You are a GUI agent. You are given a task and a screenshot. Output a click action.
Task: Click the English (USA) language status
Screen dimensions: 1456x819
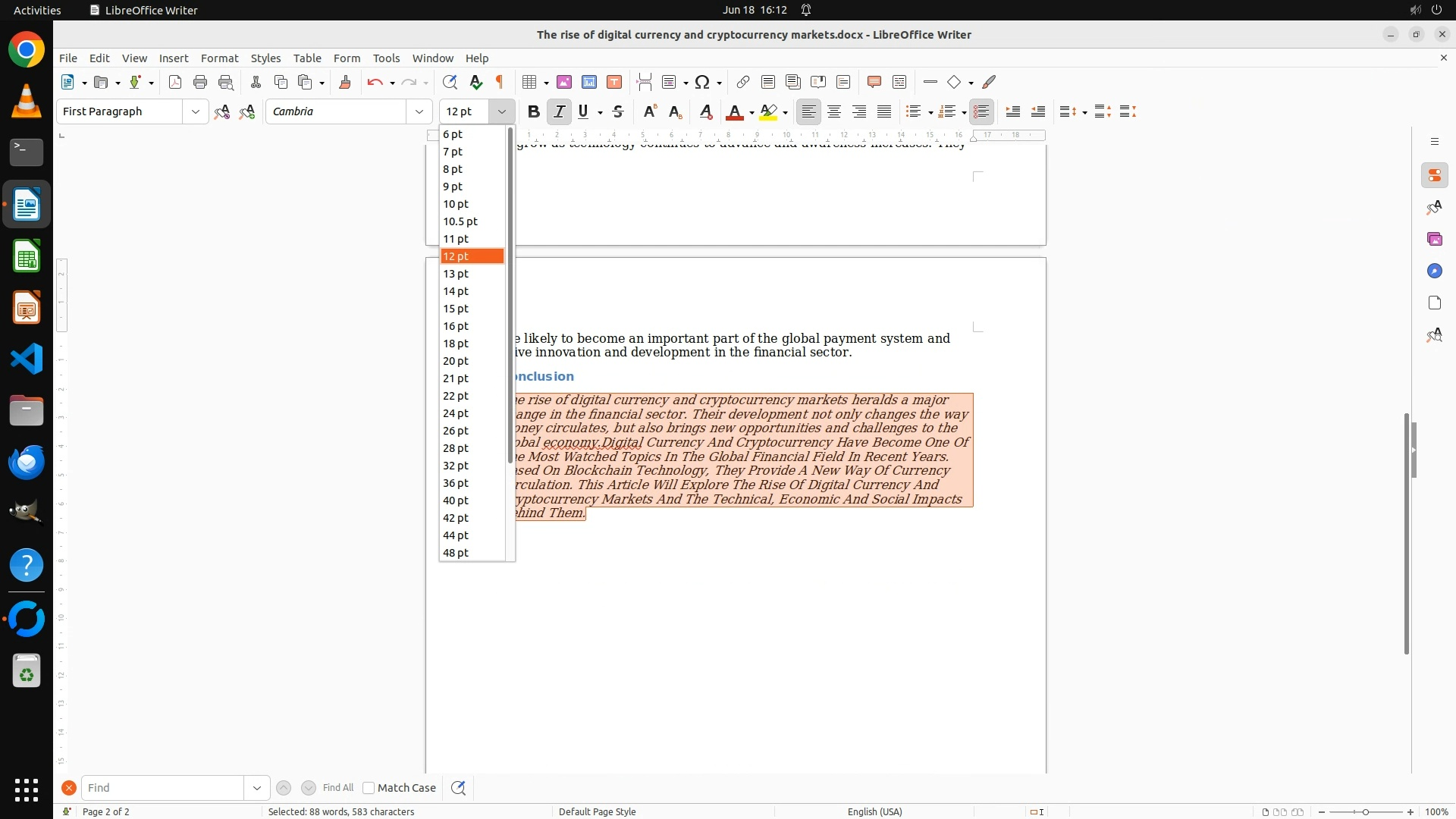(x=874, y=811)
